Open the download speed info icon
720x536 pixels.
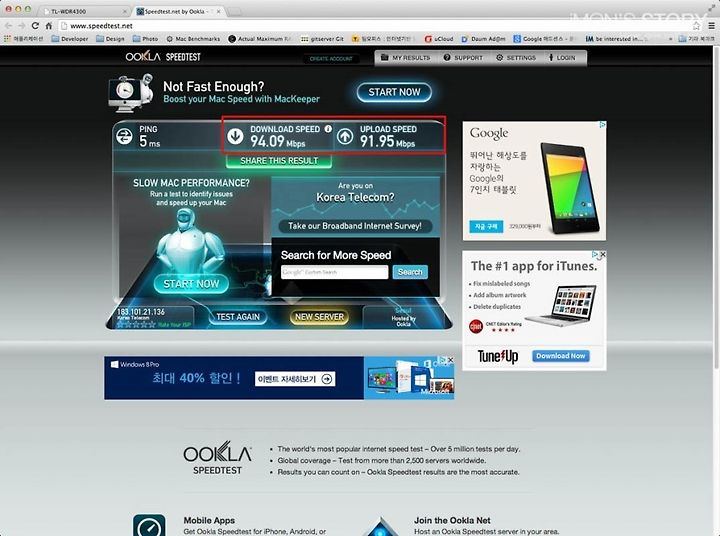click(328, 129)
